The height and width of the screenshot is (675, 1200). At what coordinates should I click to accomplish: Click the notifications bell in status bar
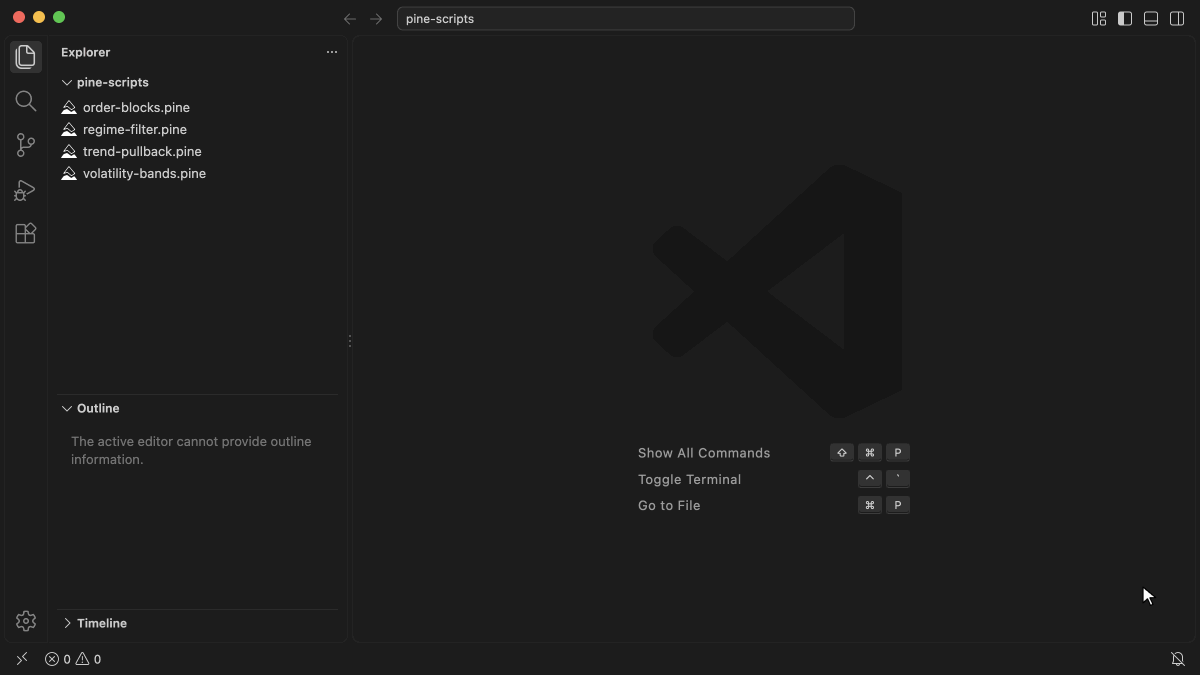(1178, 659)
